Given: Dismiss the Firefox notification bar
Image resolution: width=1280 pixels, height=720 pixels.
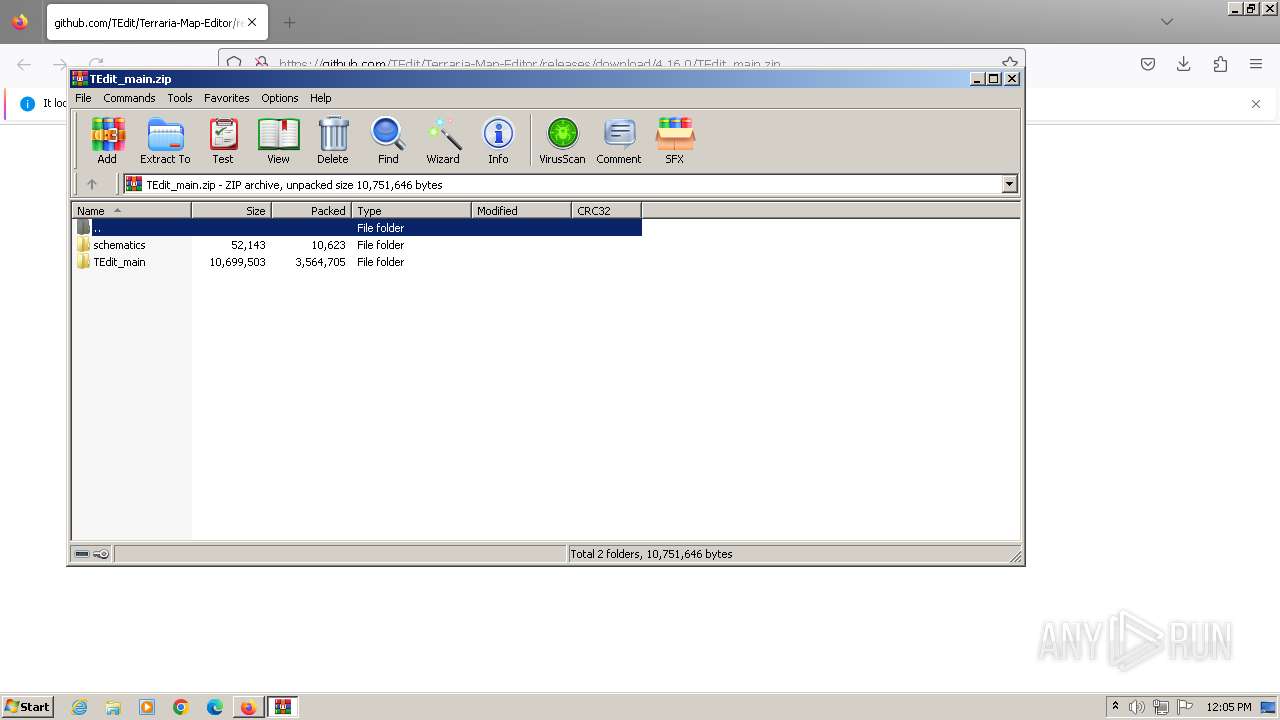Looking at the screenshot, I should [x=1256, y=104].
